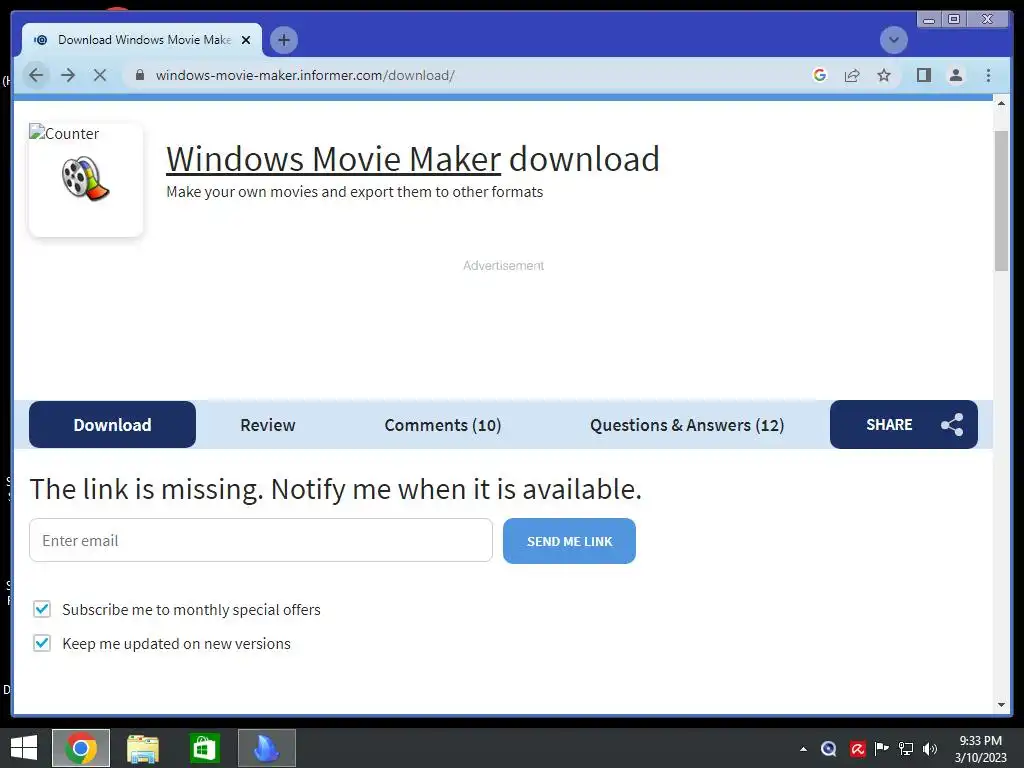This screenshot has height=768, width=1024.
Task: Open Chrome from the taskbar
Action: point(81,748)
